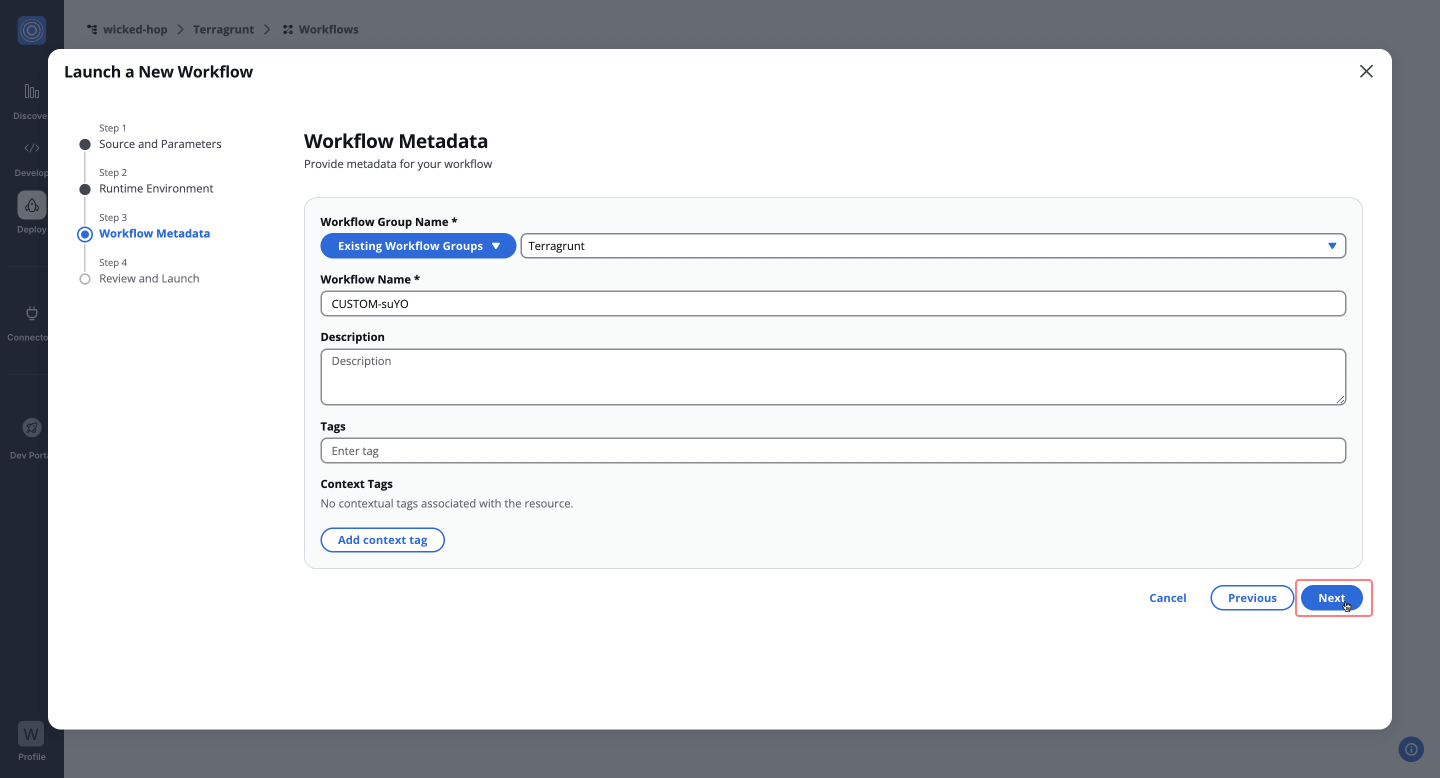Click the Add context tag button

pos(382,540)
